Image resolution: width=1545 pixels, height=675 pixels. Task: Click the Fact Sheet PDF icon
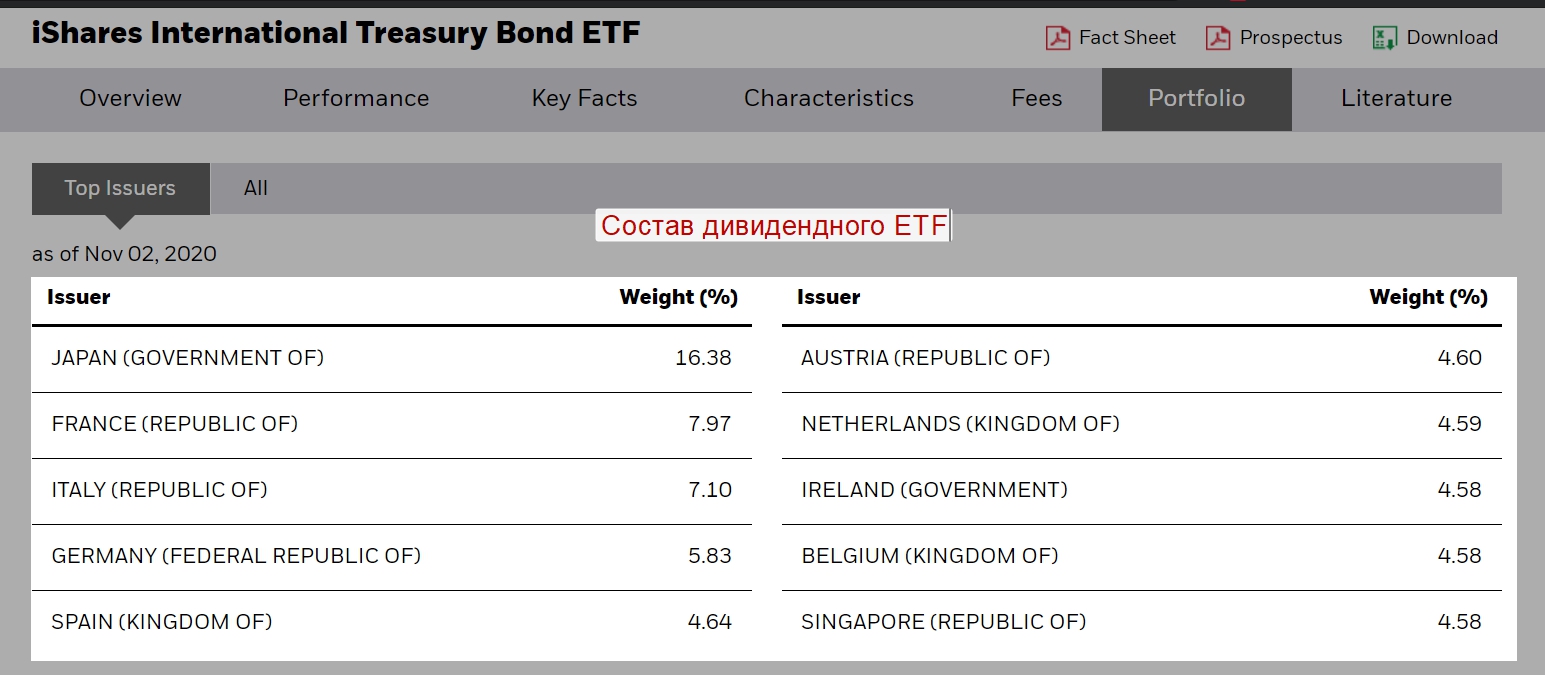1057,38
